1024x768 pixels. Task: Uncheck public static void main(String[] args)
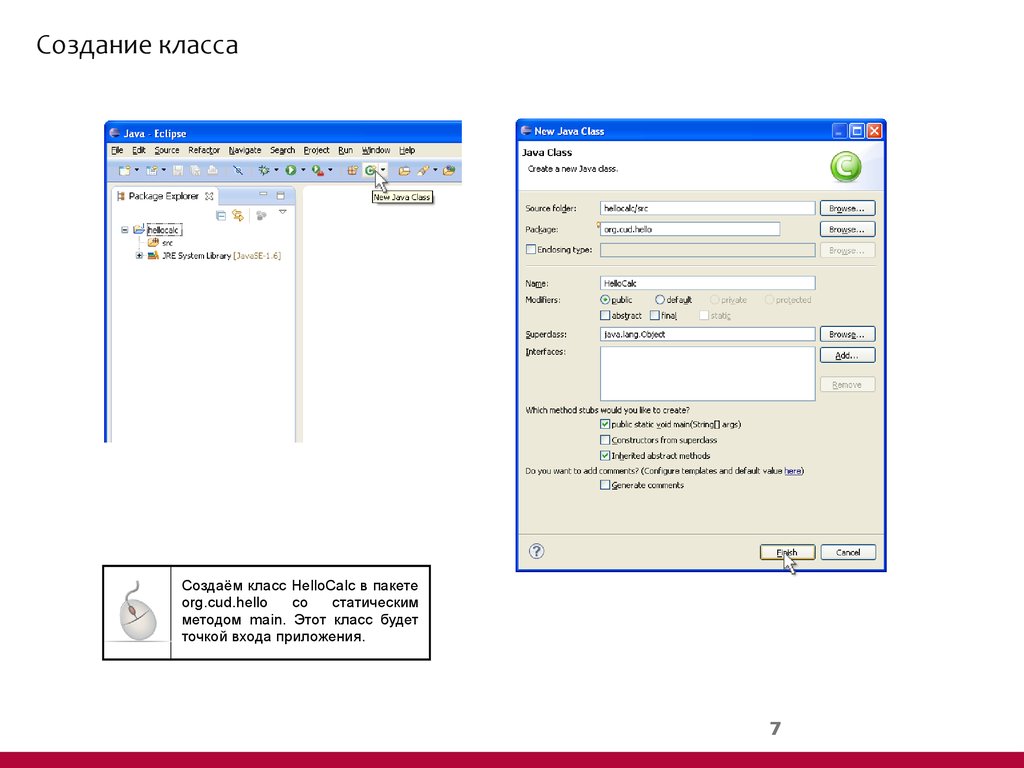point(605,423)
